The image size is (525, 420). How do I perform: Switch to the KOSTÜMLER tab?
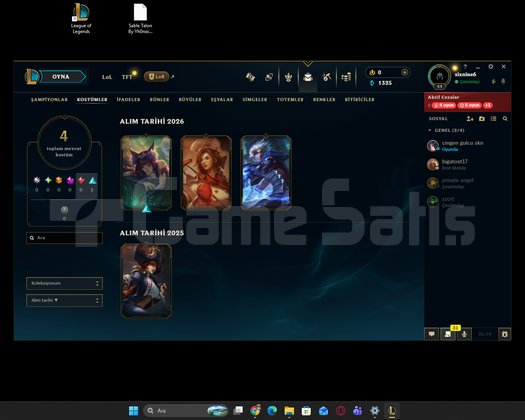tap(92, 99)
